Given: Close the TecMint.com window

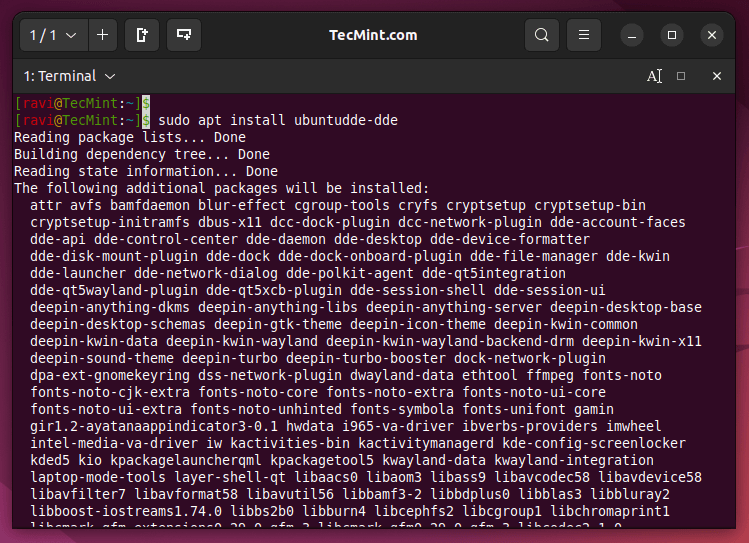Looking at the screenshot, I should pos(712,35).
